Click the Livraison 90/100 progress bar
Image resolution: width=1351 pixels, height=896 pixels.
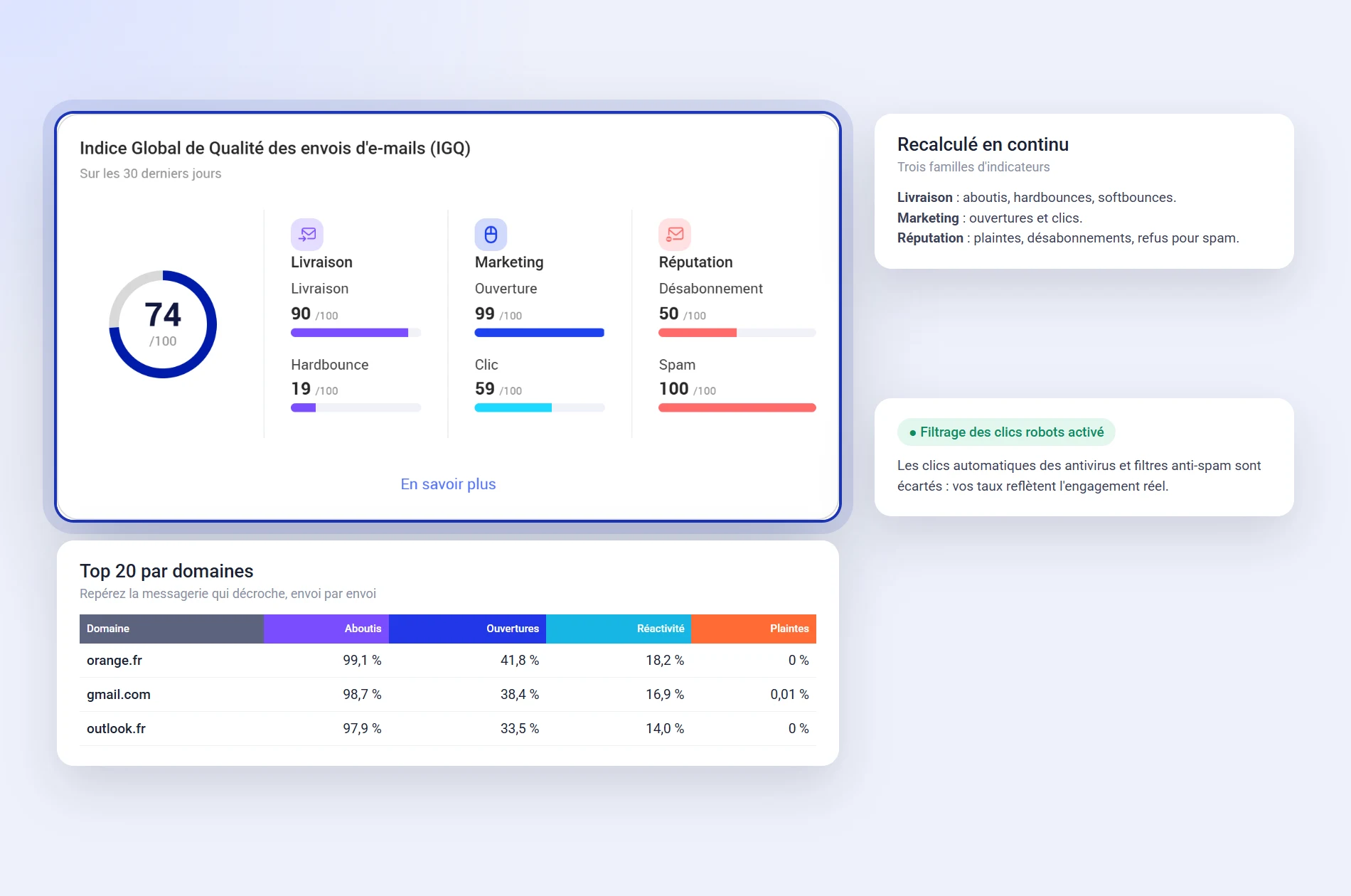[356, 333]
